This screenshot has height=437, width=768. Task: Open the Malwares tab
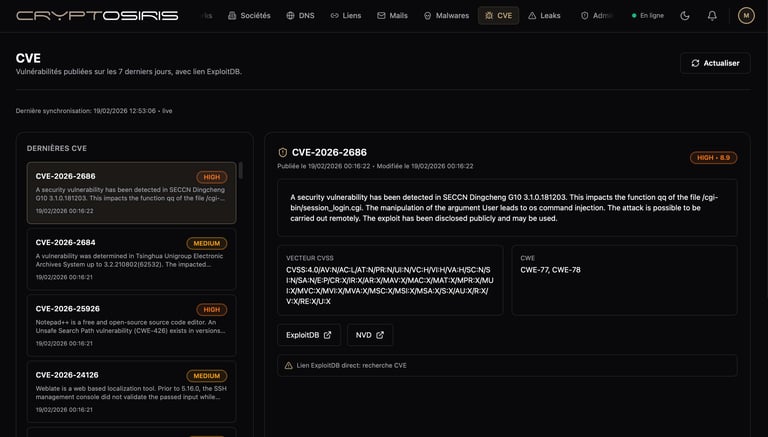pyautogui.click(x=446, y=16)
